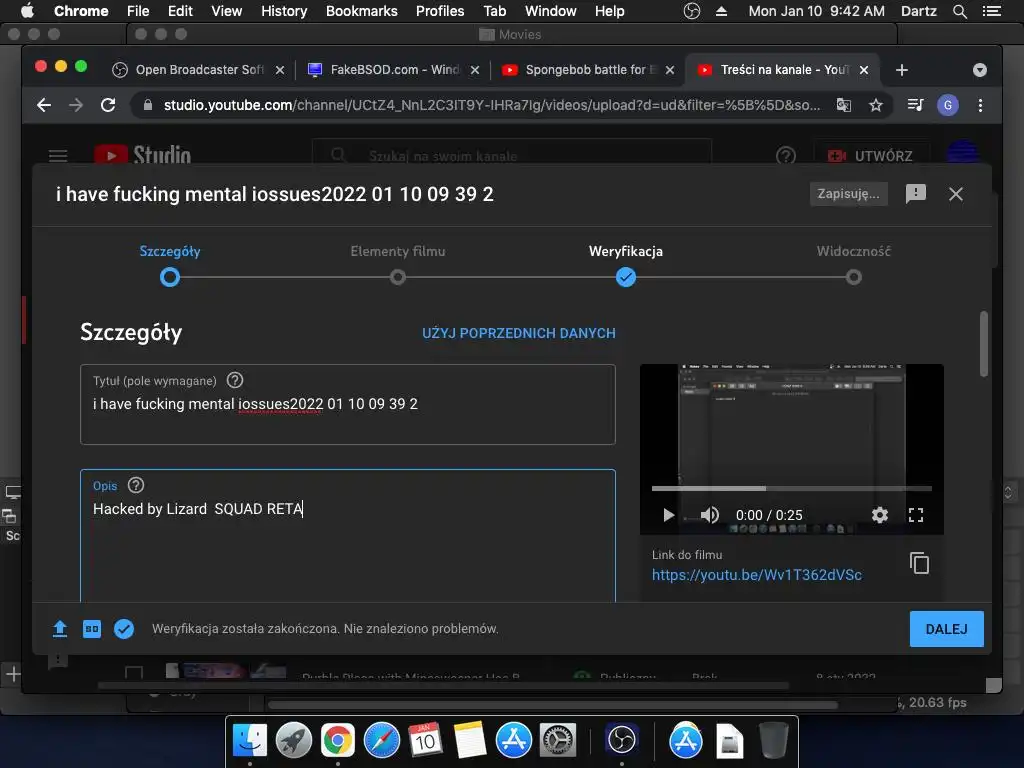Image resolution: width=1024 pixels, height=768 pixels.
Task: Click the Opis help question mark
Action: (x=136, y=485)
